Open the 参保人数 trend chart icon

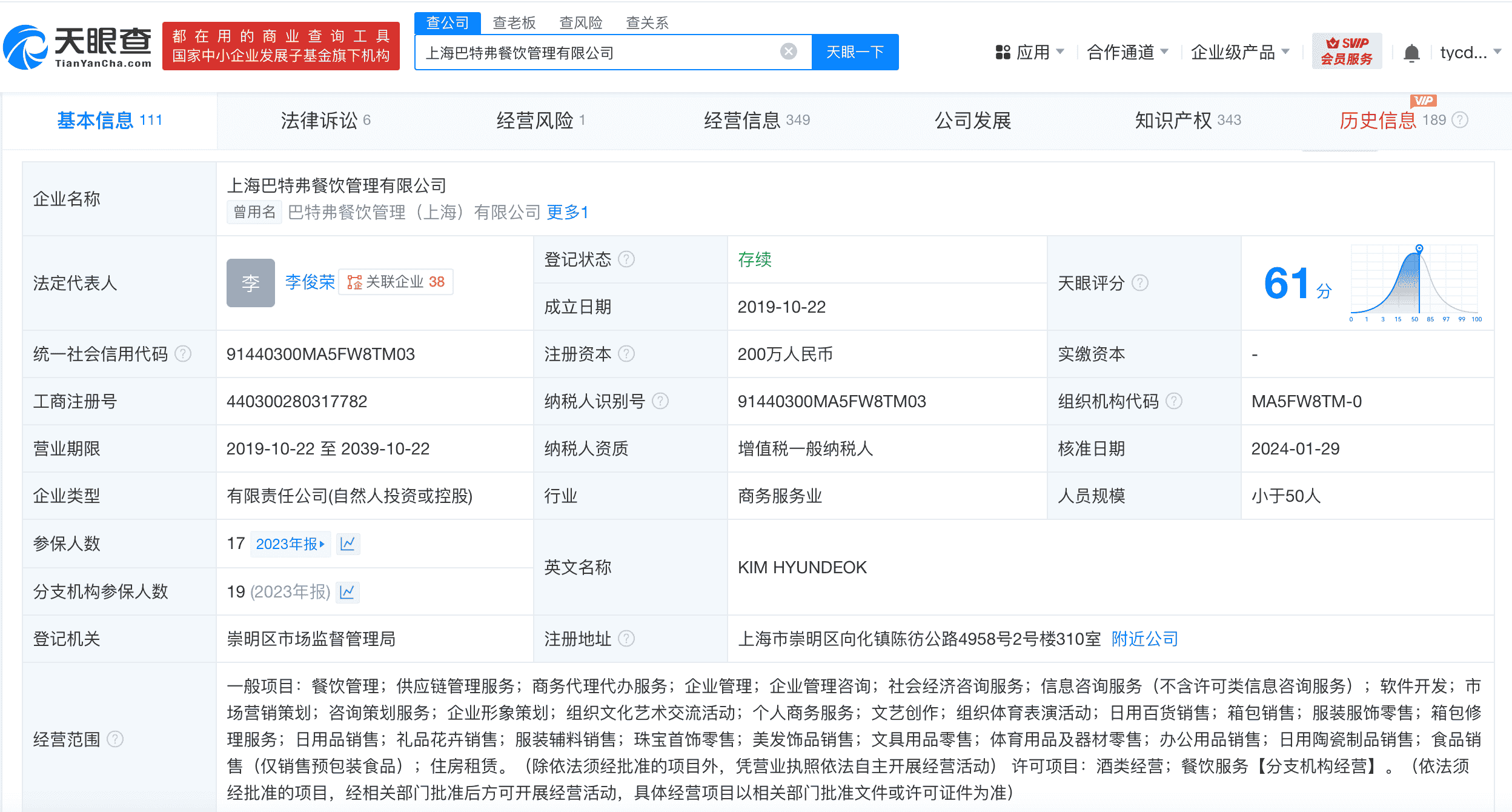point(348,544)
